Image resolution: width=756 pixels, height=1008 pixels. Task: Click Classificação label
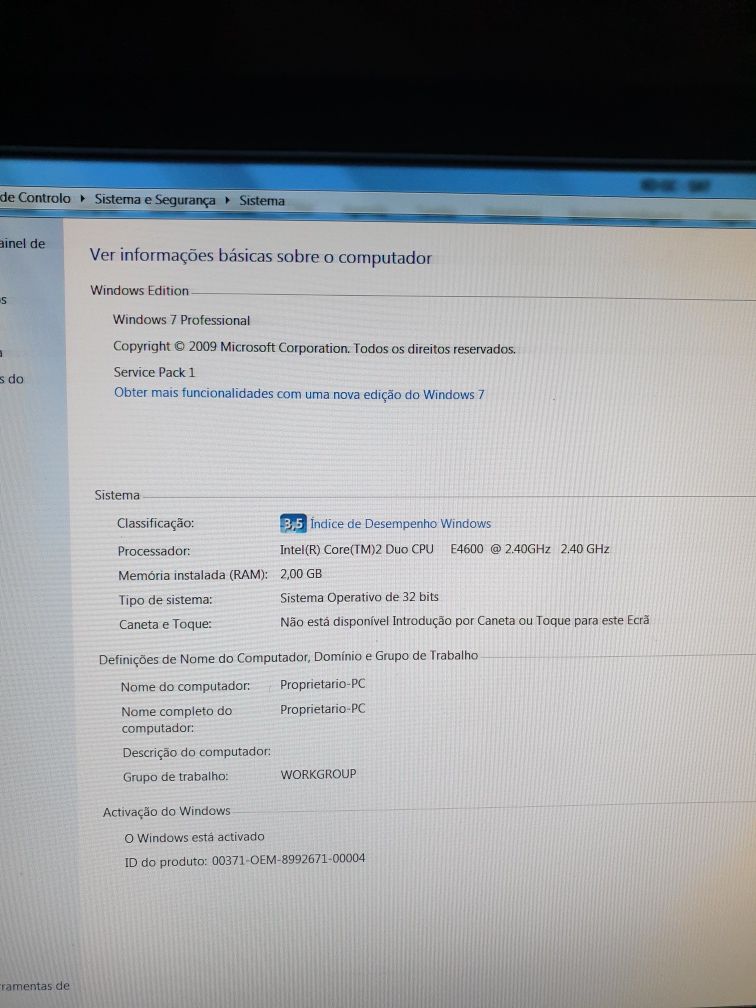point(155,523)
